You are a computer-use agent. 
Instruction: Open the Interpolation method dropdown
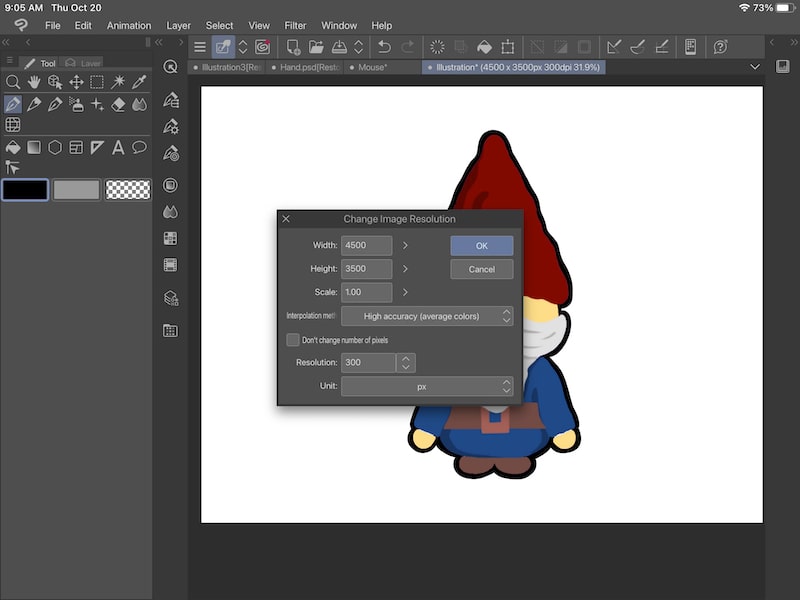pos(420,316)
